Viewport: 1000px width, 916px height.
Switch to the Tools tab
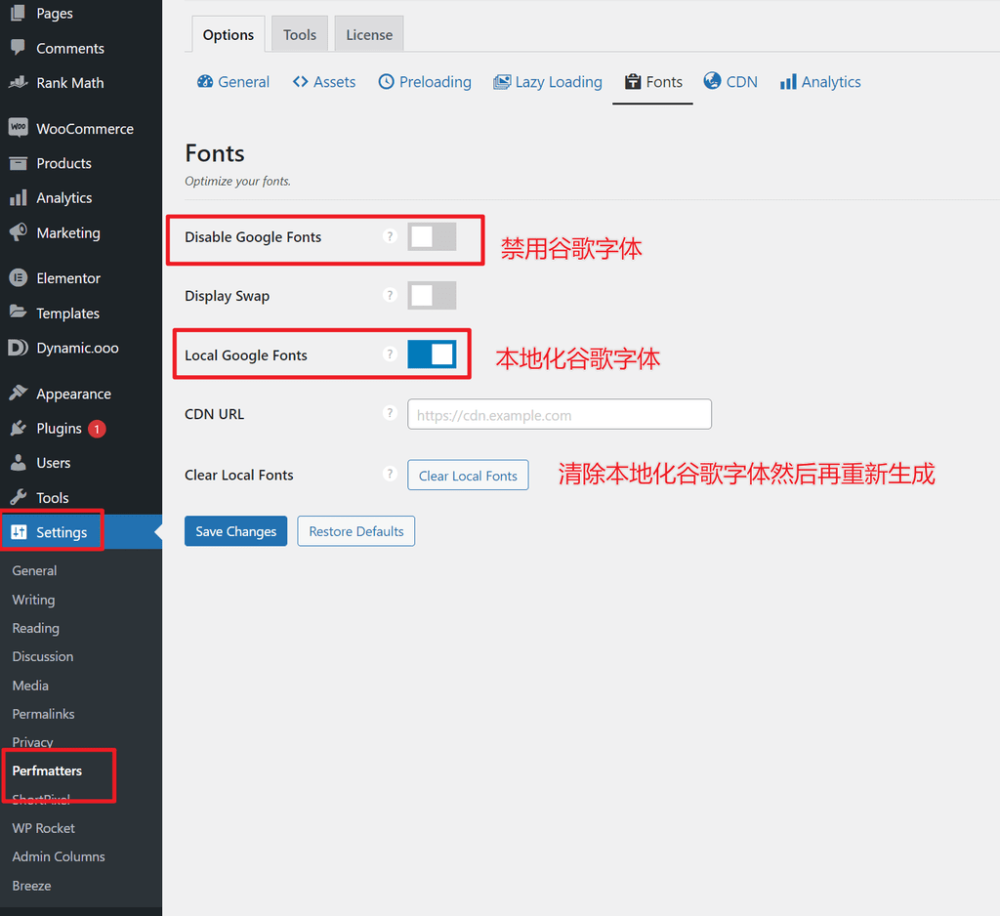pos(300,34)
